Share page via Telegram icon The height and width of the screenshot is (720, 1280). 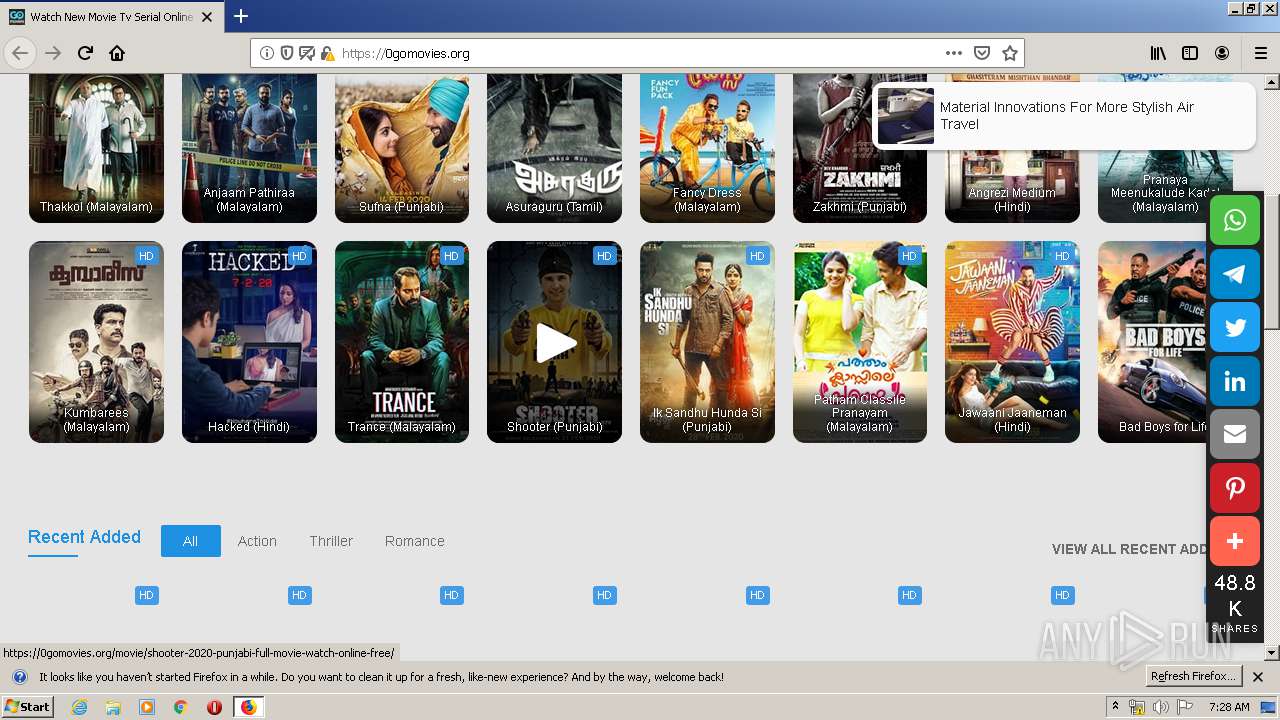1235,274
